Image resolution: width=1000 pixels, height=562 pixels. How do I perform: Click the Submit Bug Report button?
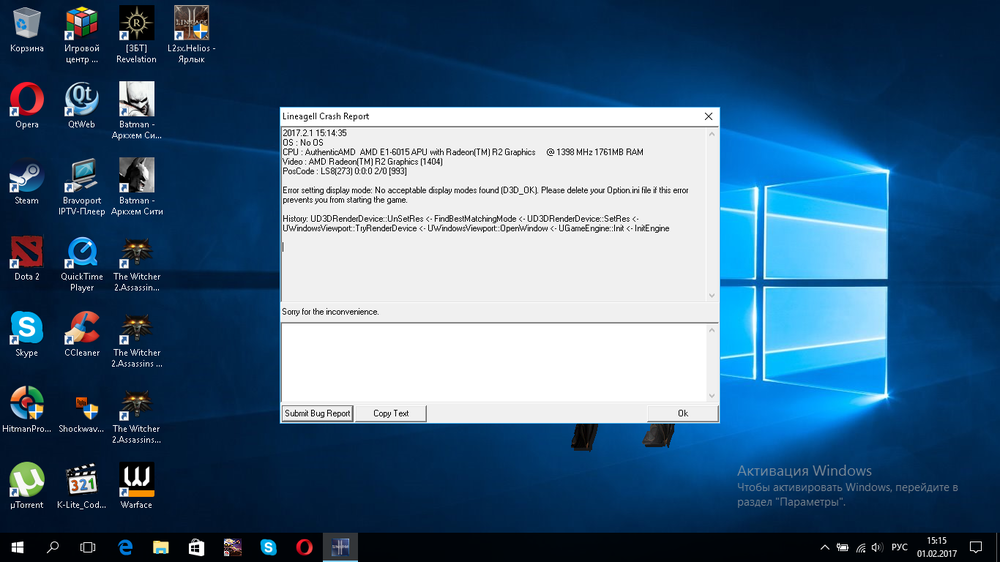coord(317,413)
